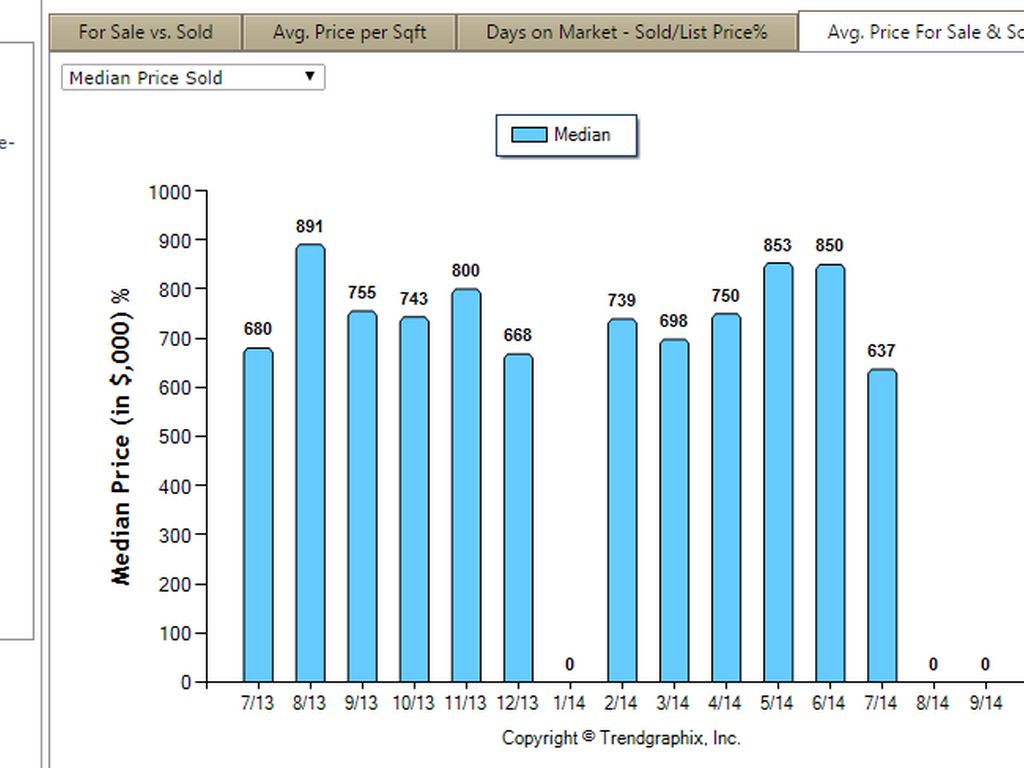Click the 5/14 bar showing 853
This screenshot has height=768, width=1024.
pos(778,472)
